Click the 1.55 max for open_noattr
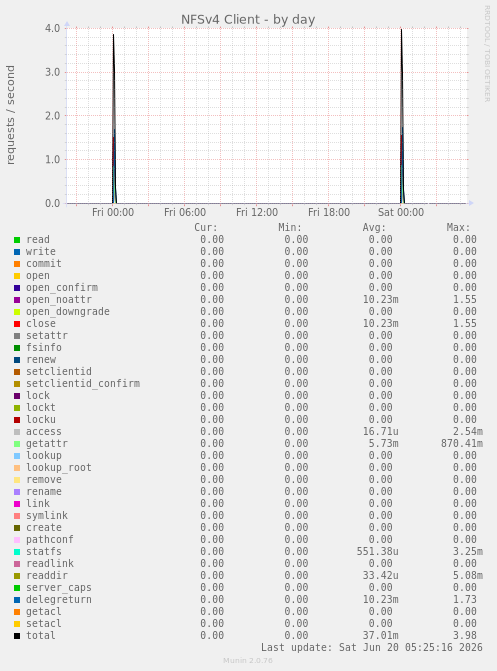 (x=465, y=300)
